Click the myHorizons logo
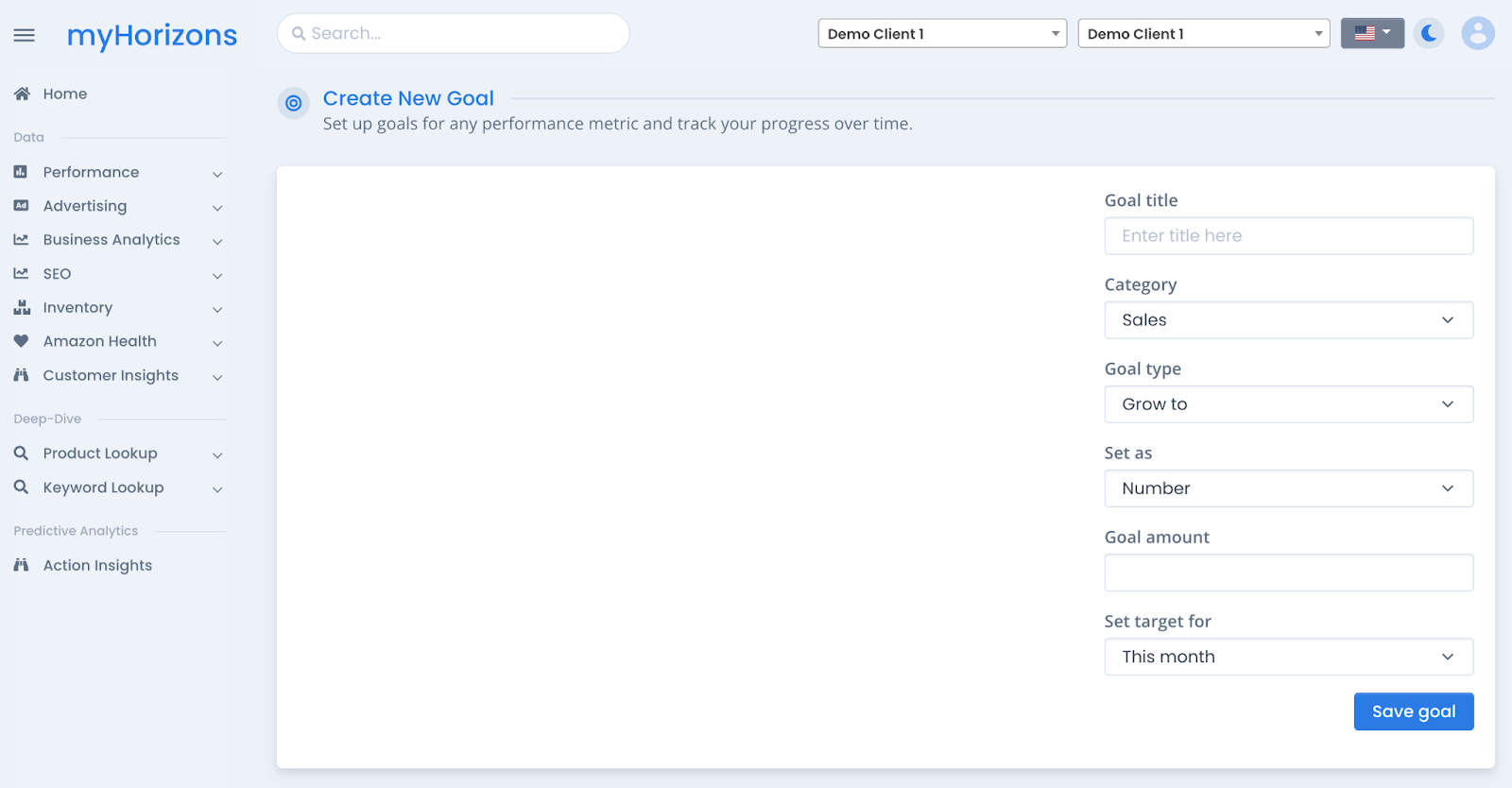This screenshot has width=1512, height=788. pyautogui.click(x=152, y=36)
